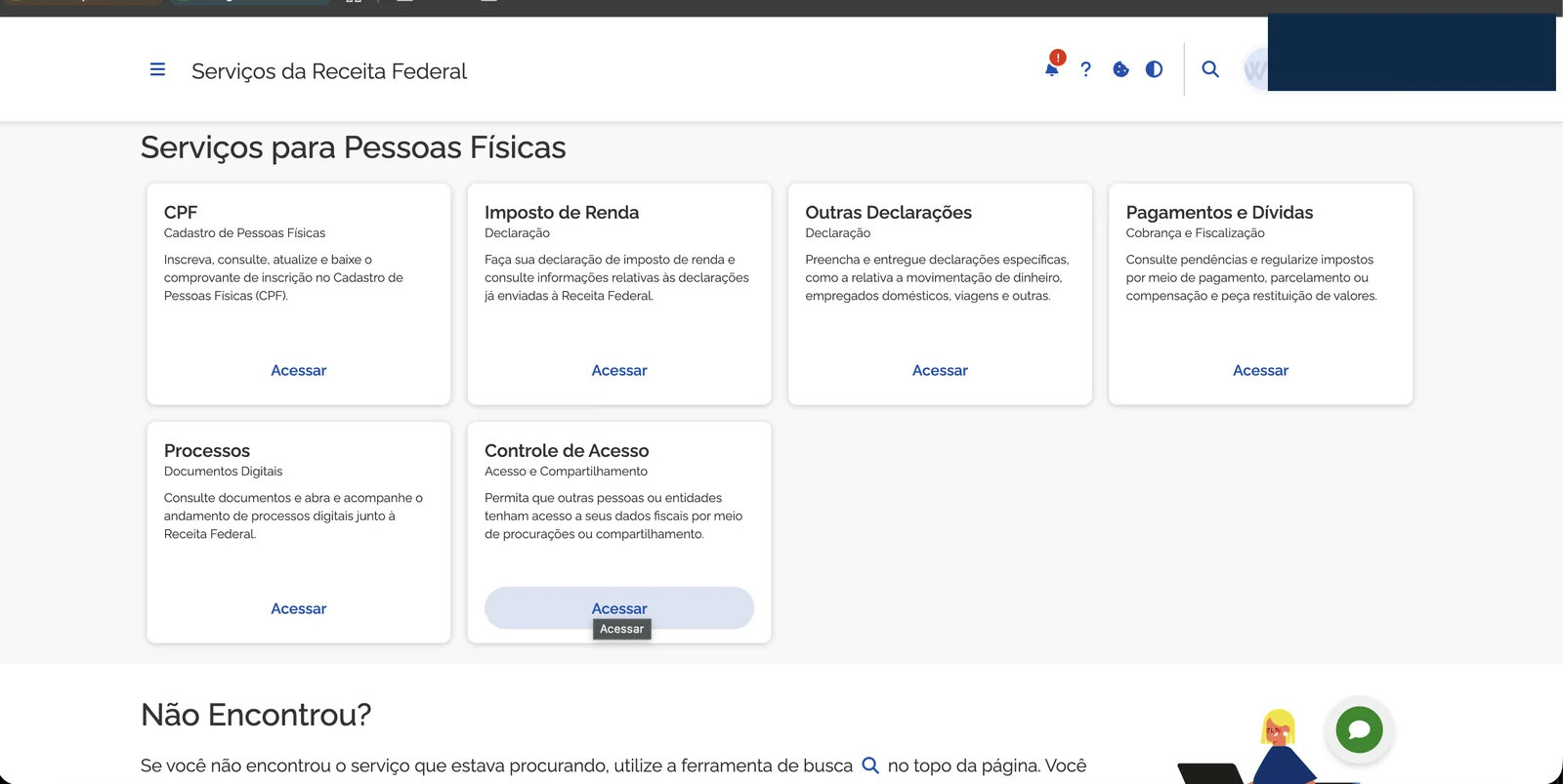Click the Processos card heading
1563x784 pixels.
pos(207,450)
